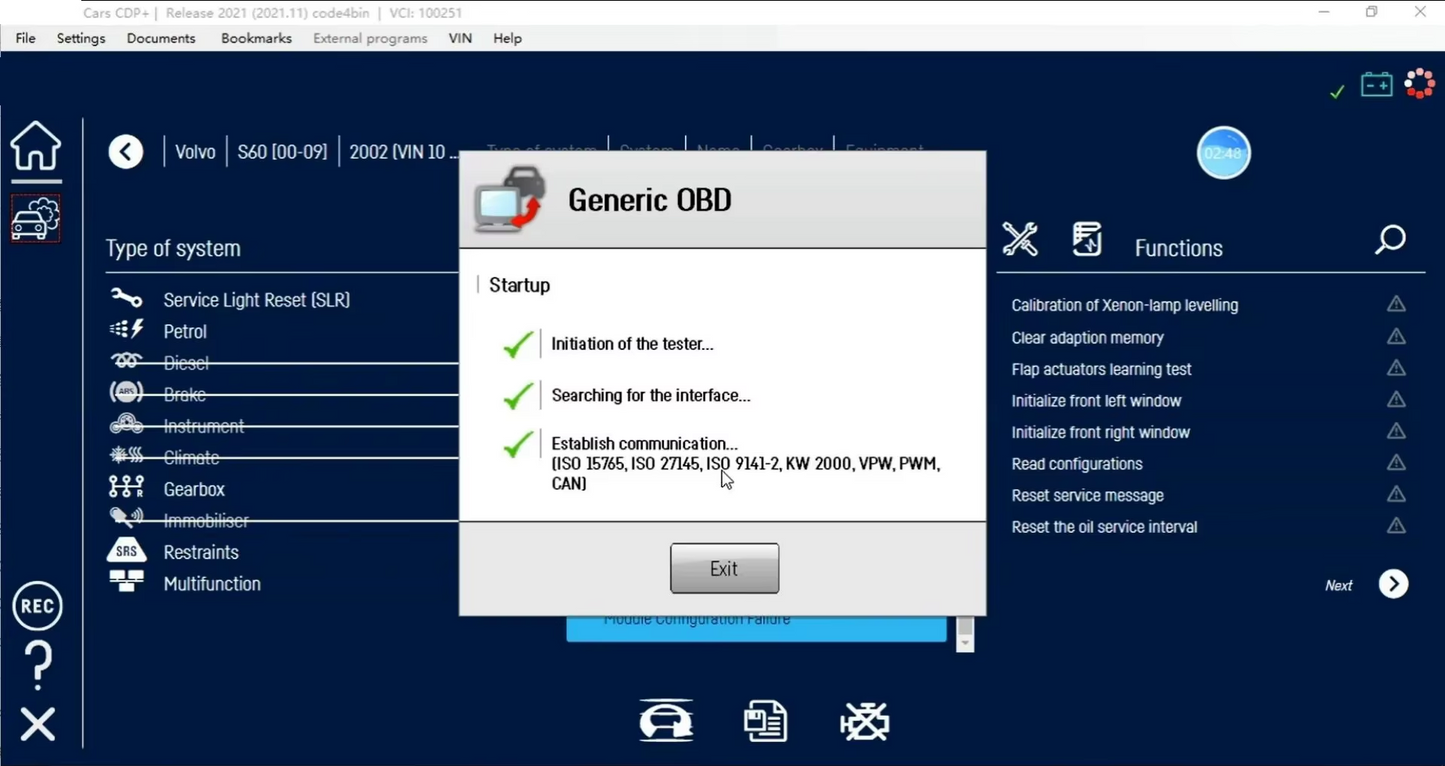This screenshot has height=766, width=1445.
Task: Click the S60 [00-09] breadcrumb
Action: pyautogui.click(x=282, y=152)
